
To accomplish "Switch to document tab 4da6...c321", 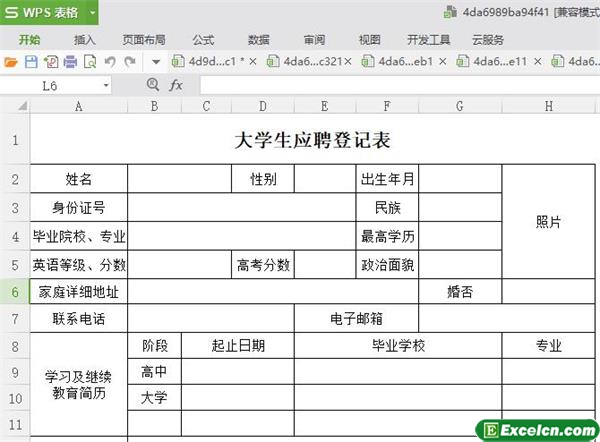I will pyautogui.click(x=305, y=62).
